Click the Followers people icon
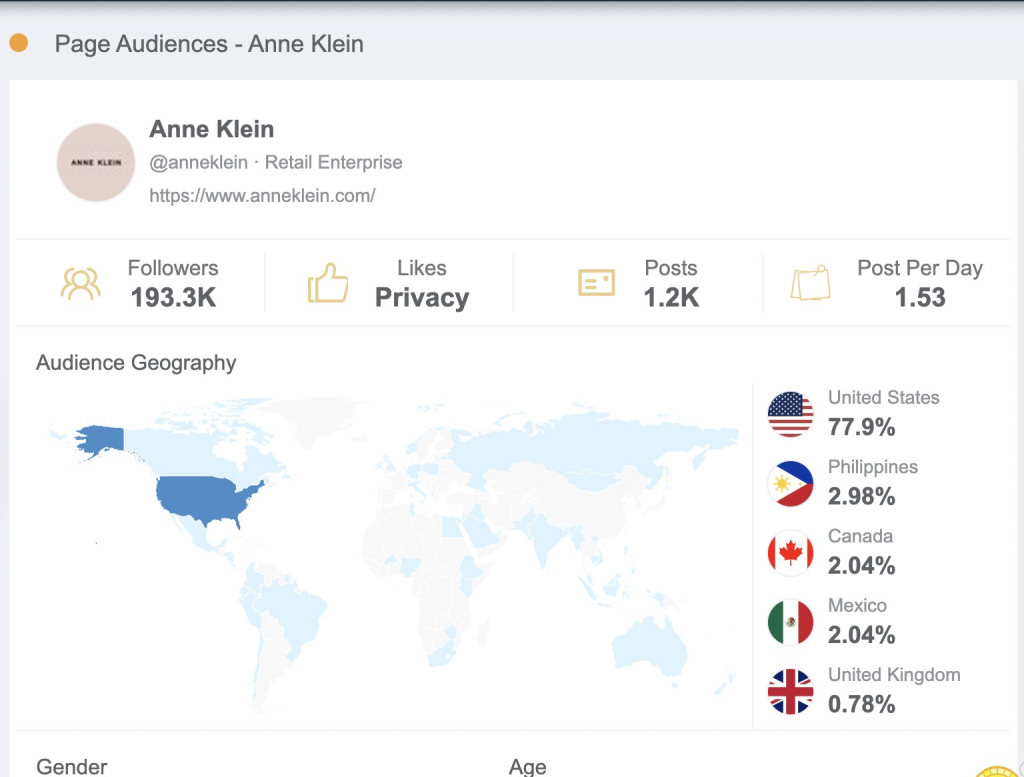Image resolution: width=1024 pixels, height=777 pixels. [x=81, y=283]
